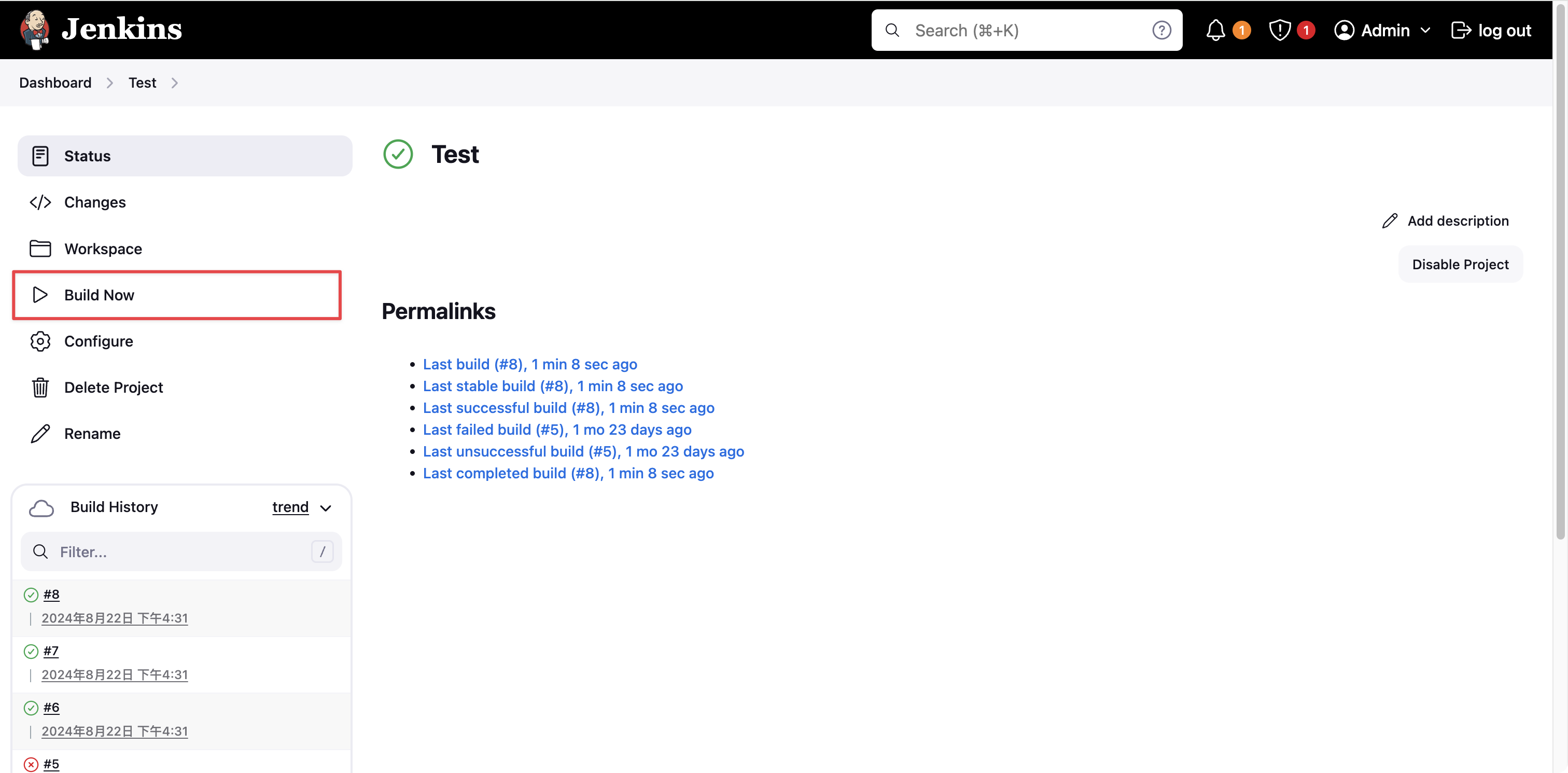Open Last failed build (#5) permalink
Image resolution: width=1568 pixels, height=773 pixels.
557,429
